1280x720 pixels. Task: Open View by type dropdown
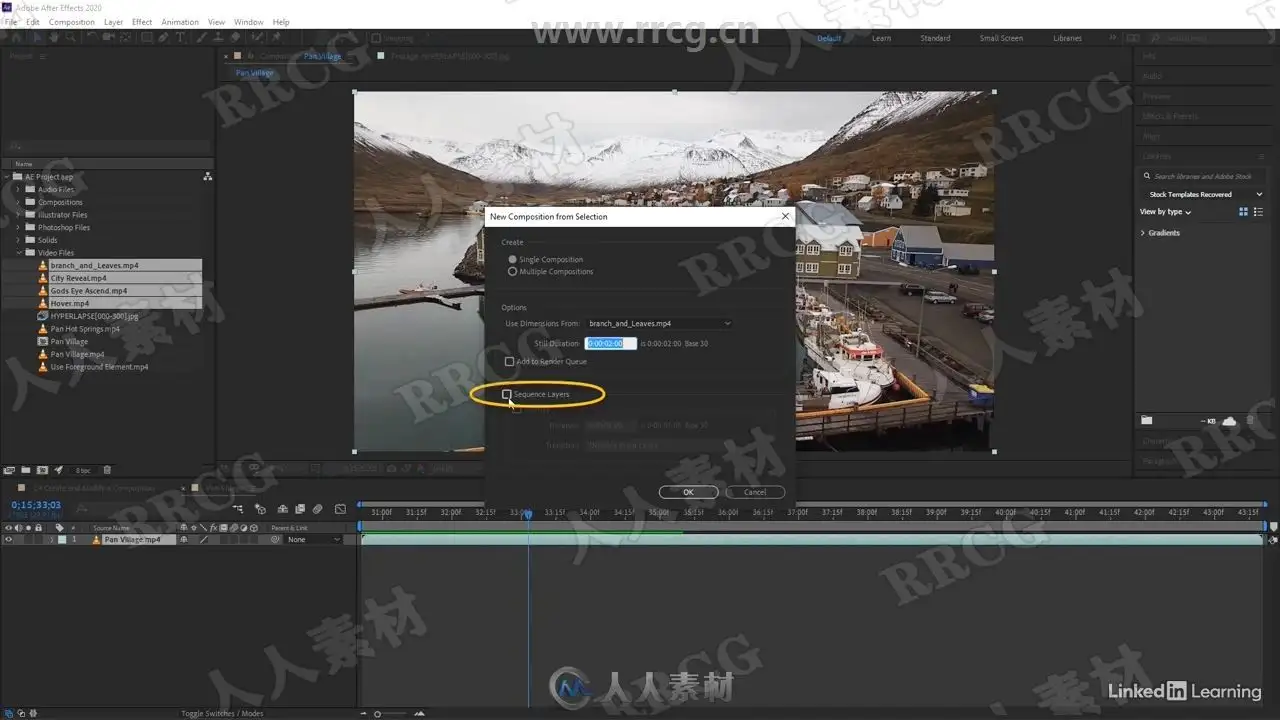click(x=1165, y=212)
